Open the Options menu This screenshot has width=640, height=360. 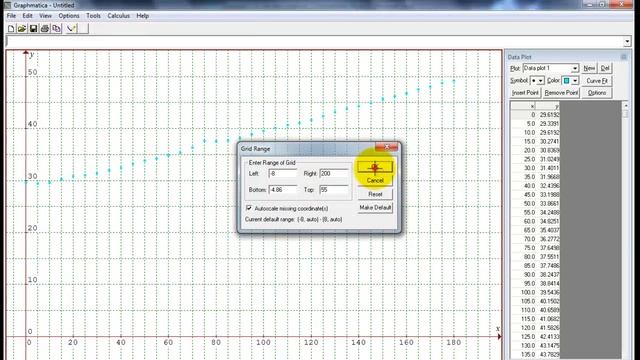pyautogui.click(x=69, y=16)
